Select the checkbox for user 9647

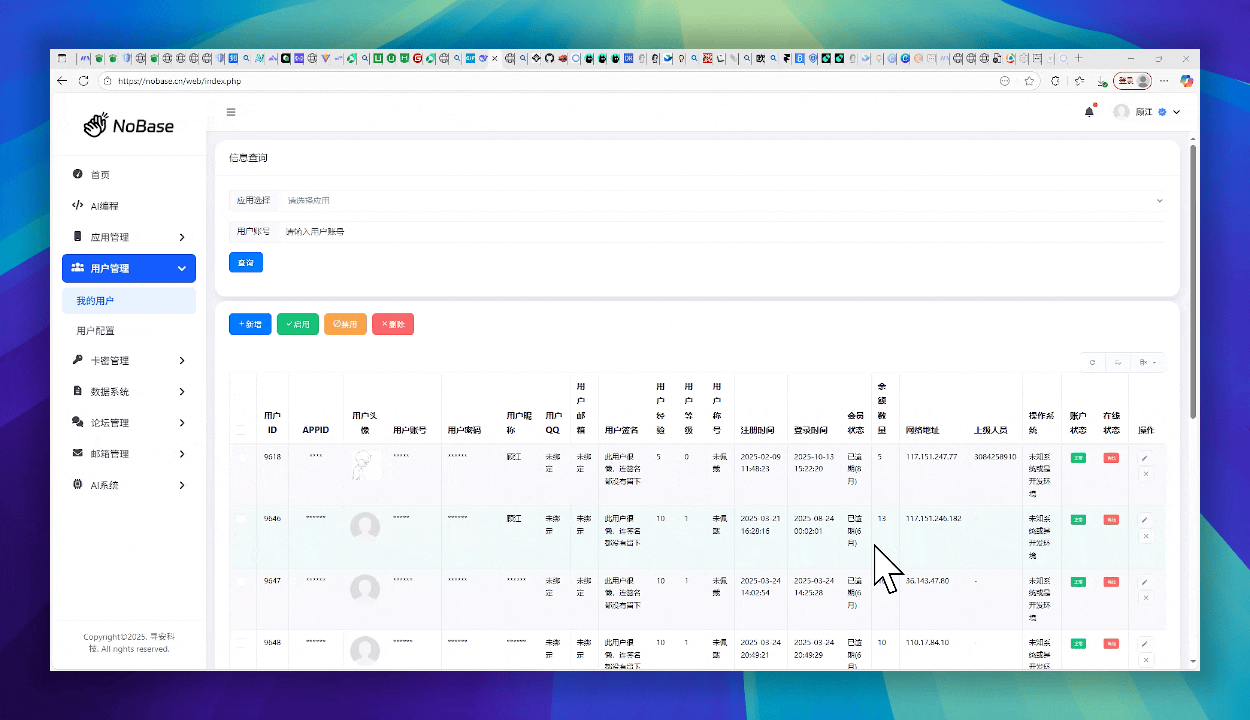[241, 580]
